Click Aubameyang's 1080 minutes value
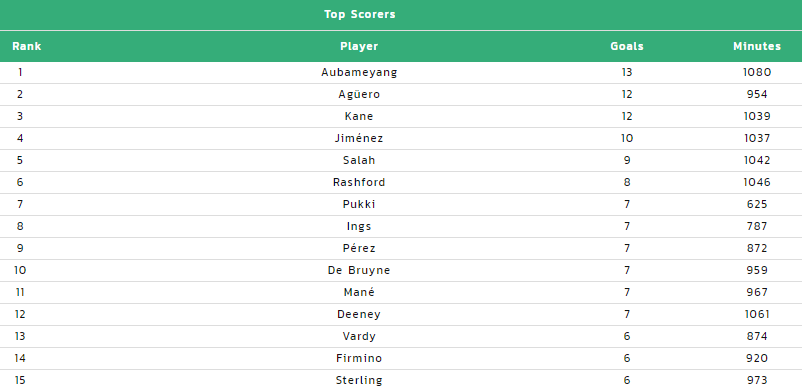The width and height of the screenshot is (802, 391). tap(757, 73)
